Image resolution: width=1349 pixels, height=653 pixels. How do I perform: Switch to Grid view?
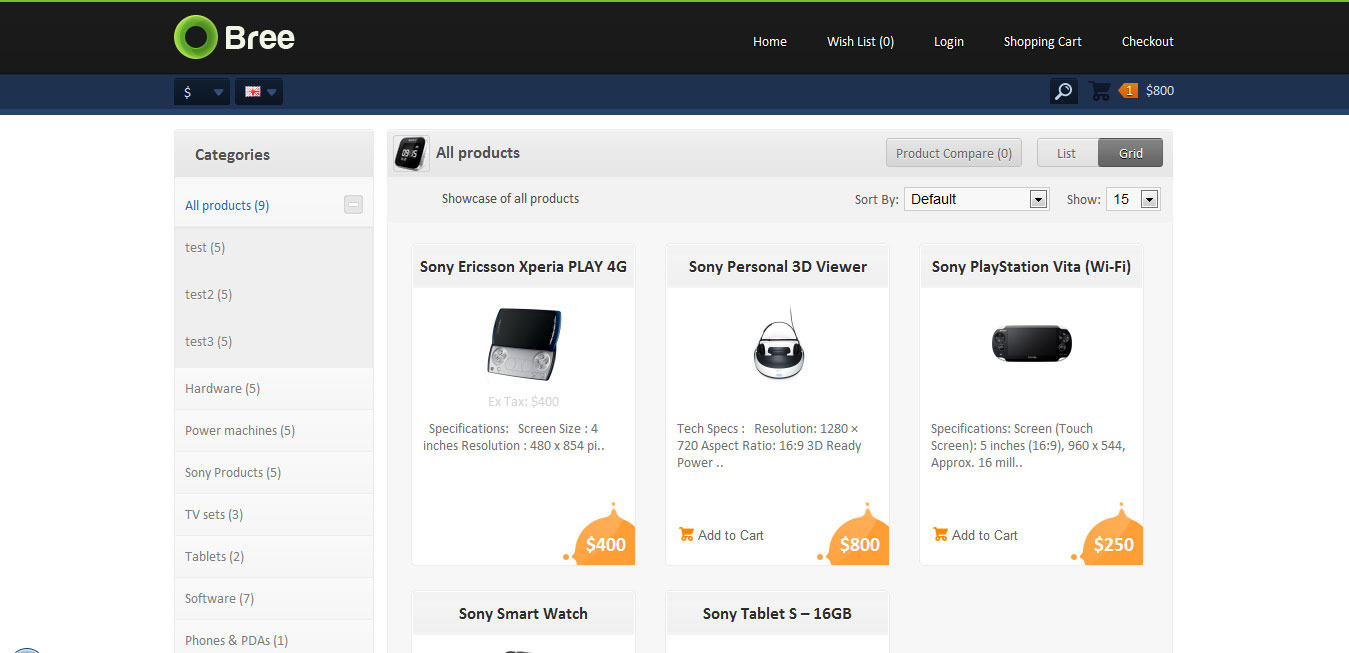pyautogui.click(x=1131, y=153)
